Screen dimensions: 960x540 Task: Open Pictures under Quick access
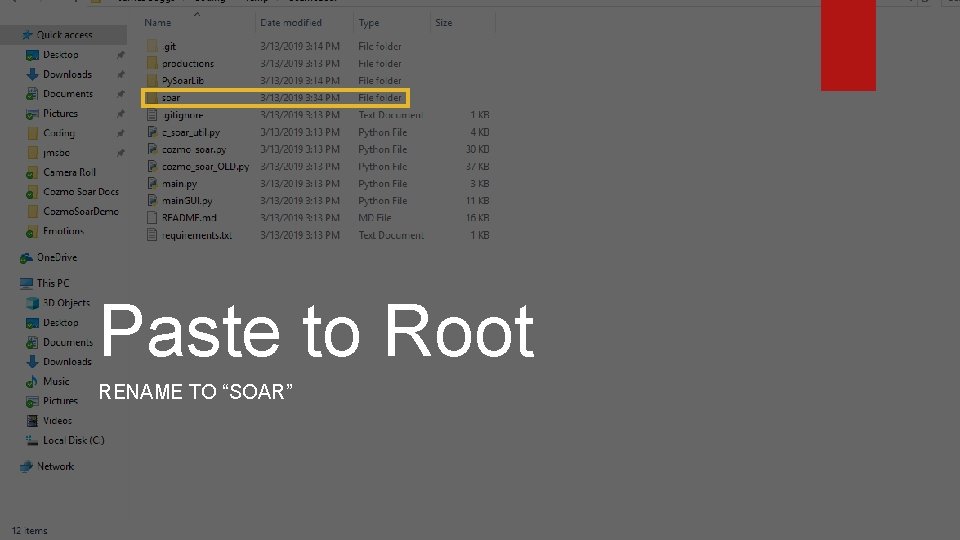coord(60,113)
